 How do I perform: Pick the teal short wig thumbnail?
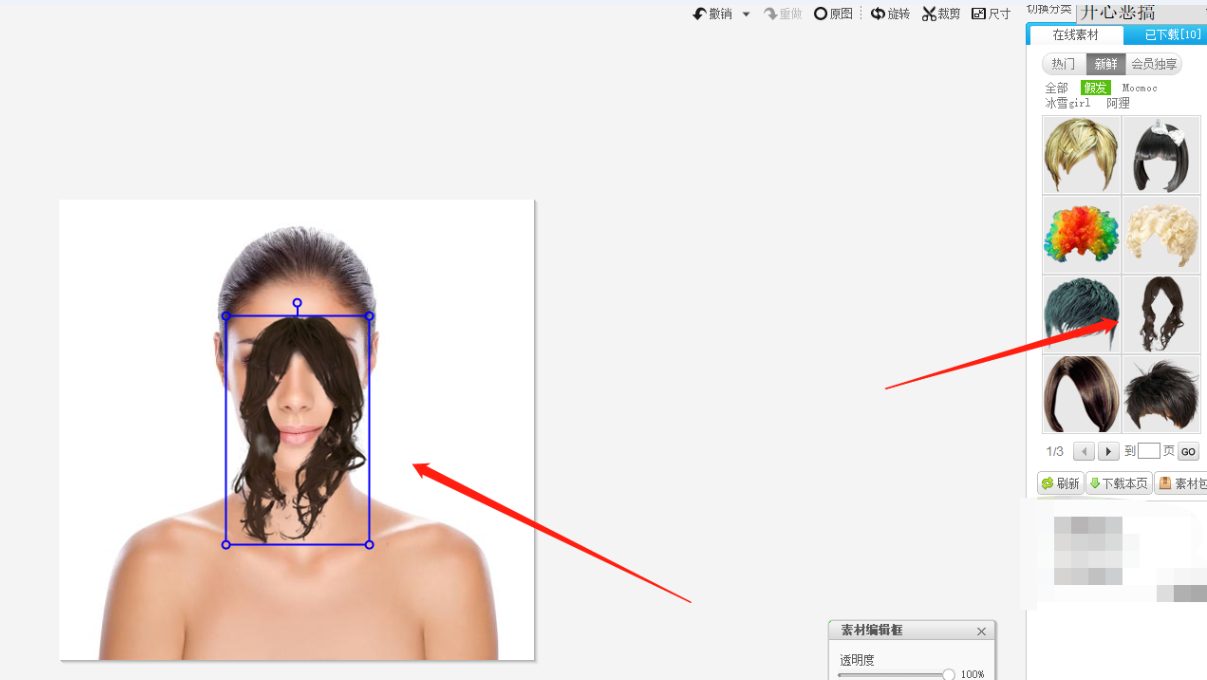(1081, 314)
